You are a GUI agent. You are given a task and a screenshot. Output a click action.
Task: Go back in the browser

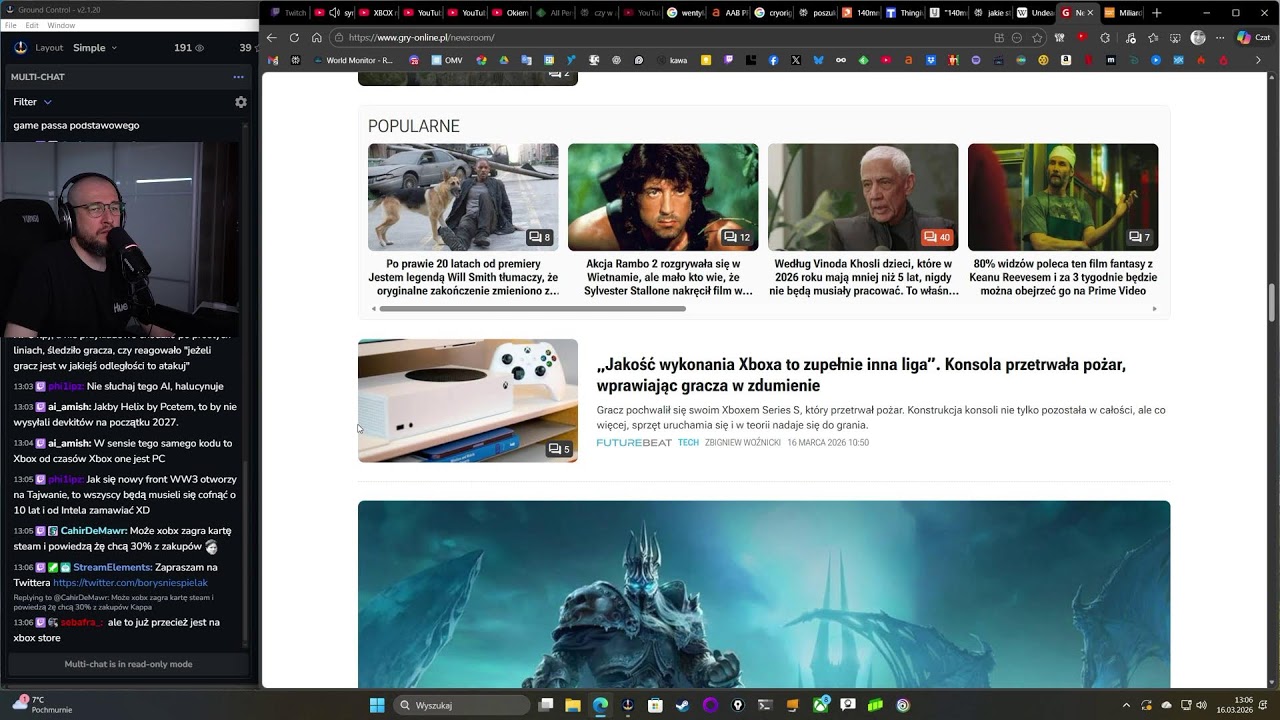coord(271,38)
